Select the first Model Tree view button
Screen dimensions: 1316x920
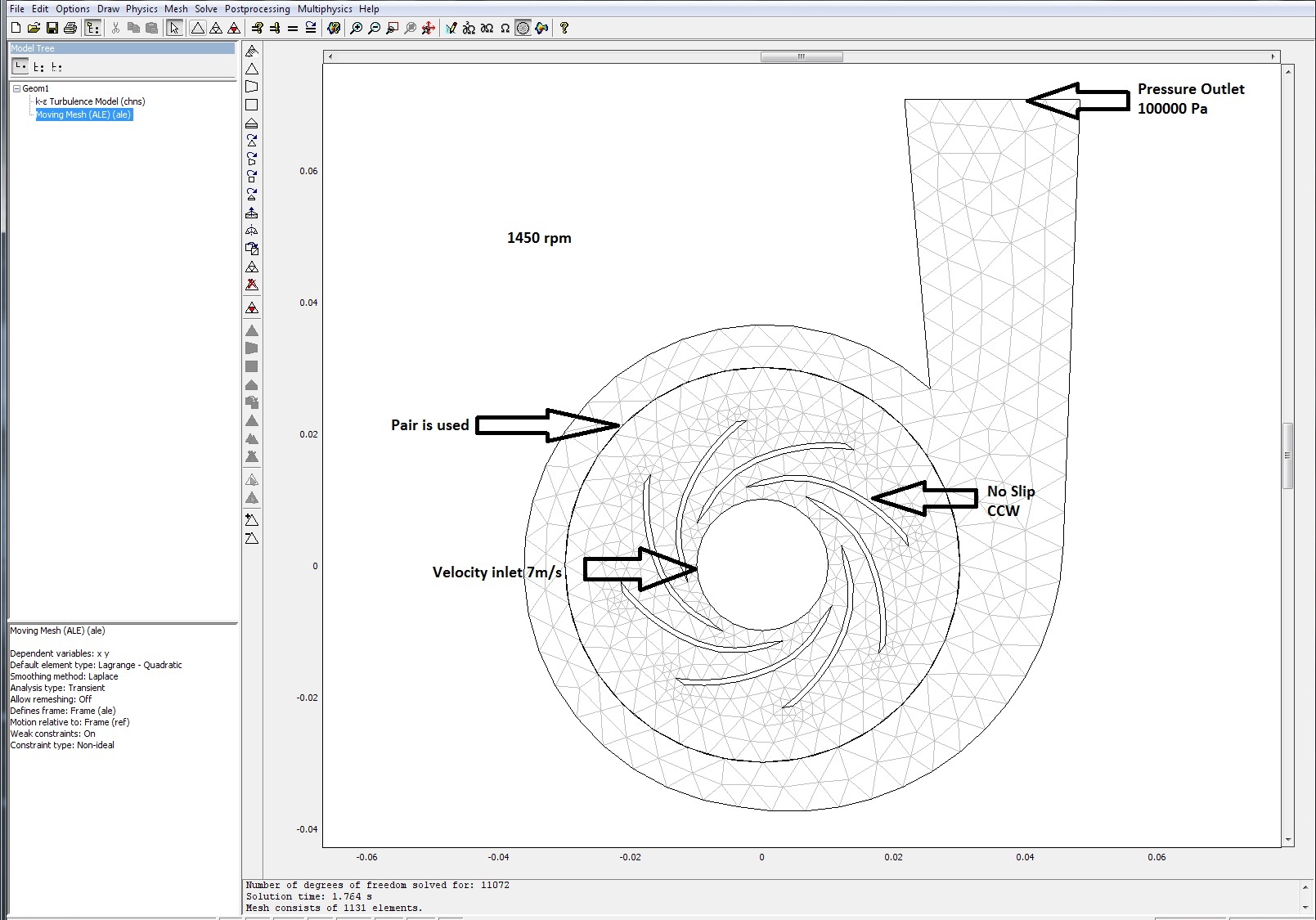[x=20, y=66]
